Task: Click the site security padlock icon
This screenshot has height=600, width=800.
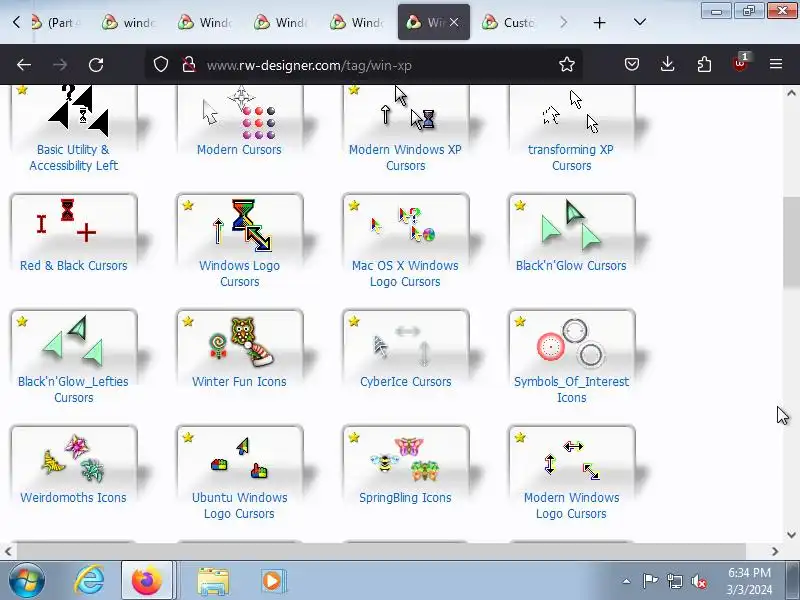Action: coord(189,64)
